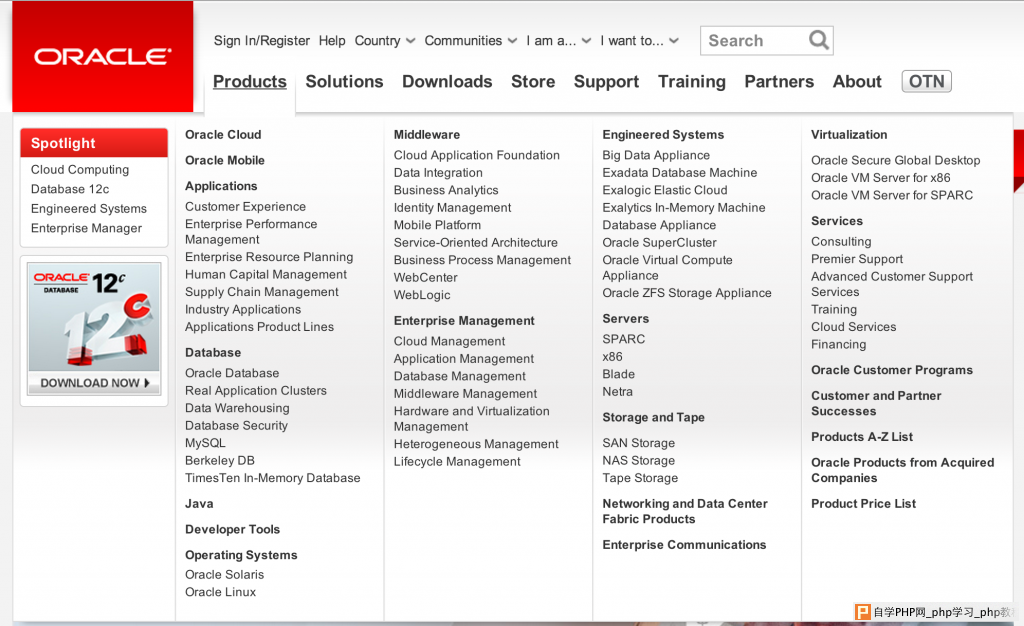Image resolution: width=1024 pixels, height=626 pixels.
Task: Open Cloud Computing in Spotlight
Action: click(80, 170)
